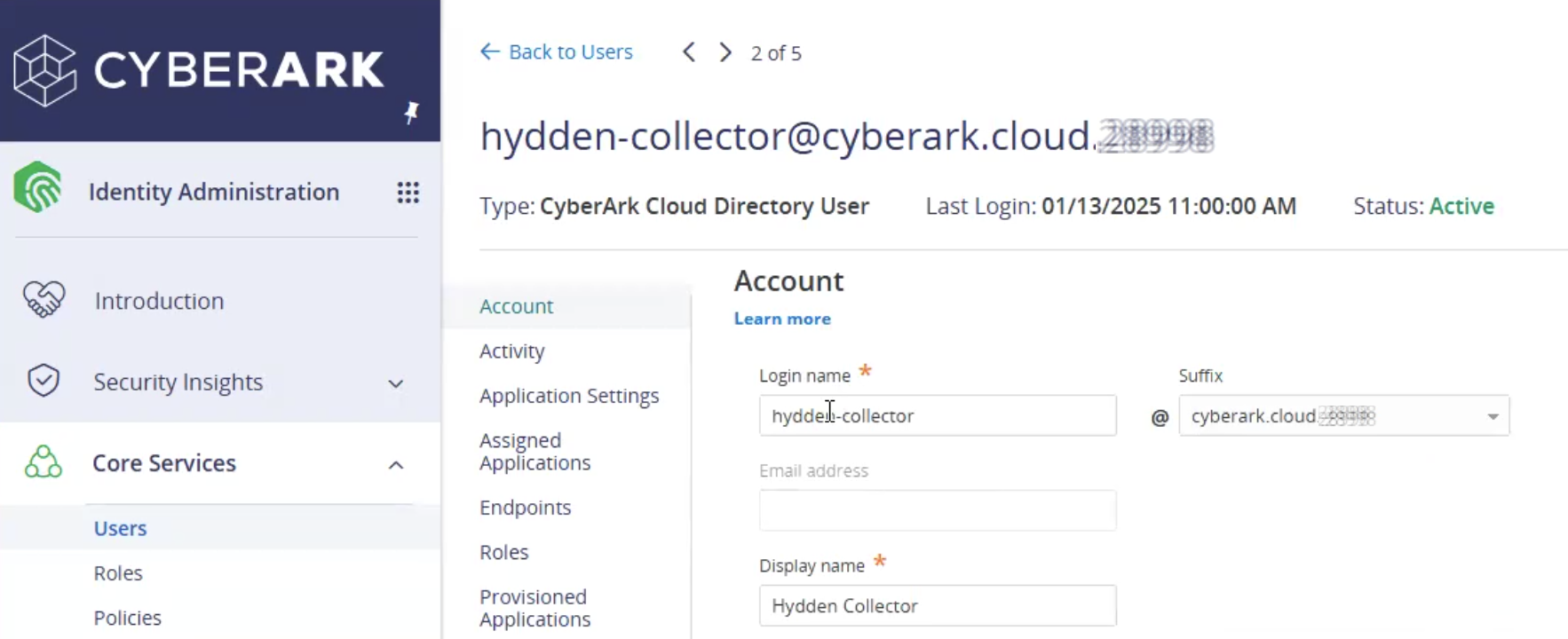Click the sidebar pin icon

click(411, 113)
